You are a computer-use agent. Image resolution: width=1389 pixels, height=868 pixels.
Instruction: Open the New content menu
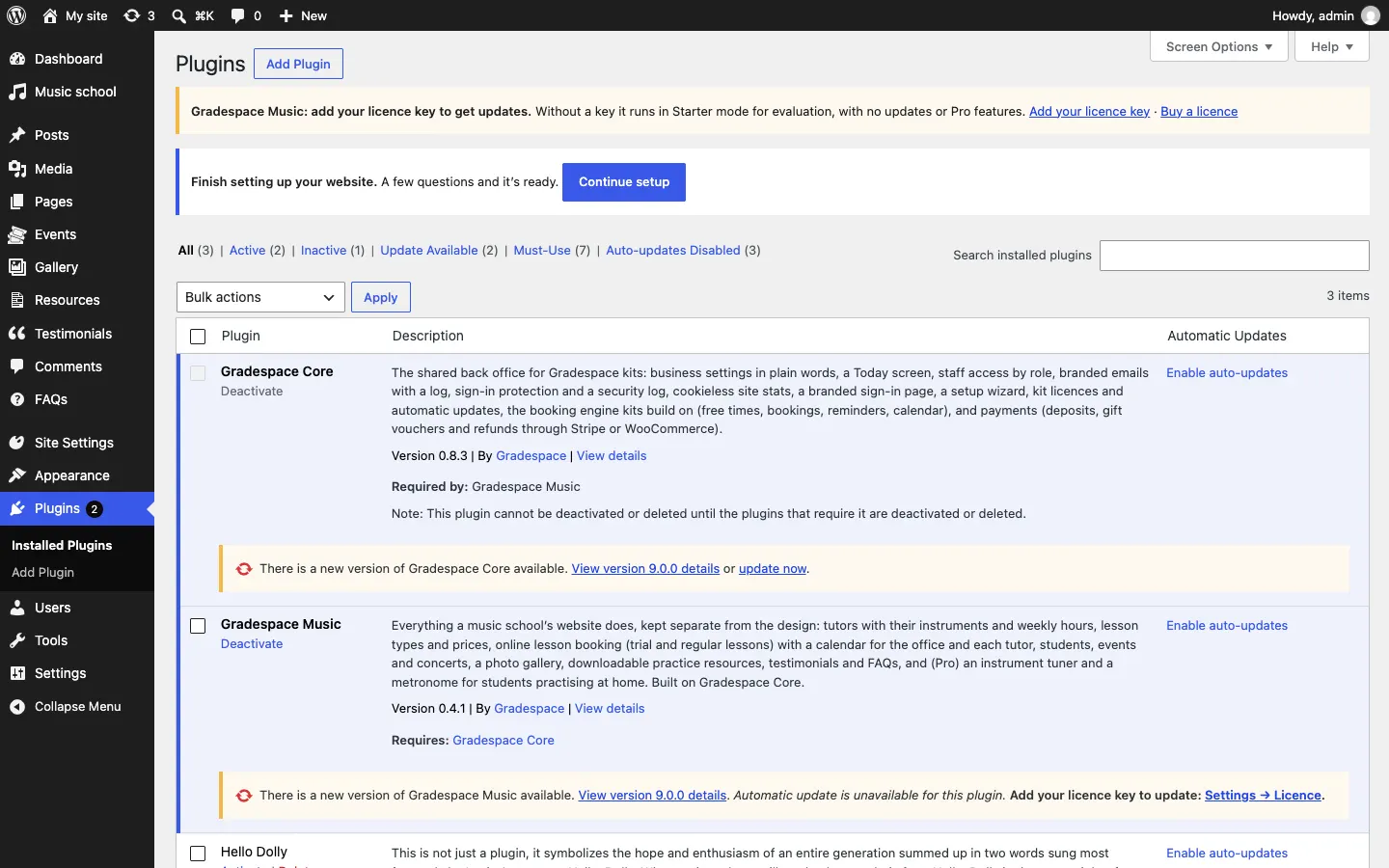[303, 15]
